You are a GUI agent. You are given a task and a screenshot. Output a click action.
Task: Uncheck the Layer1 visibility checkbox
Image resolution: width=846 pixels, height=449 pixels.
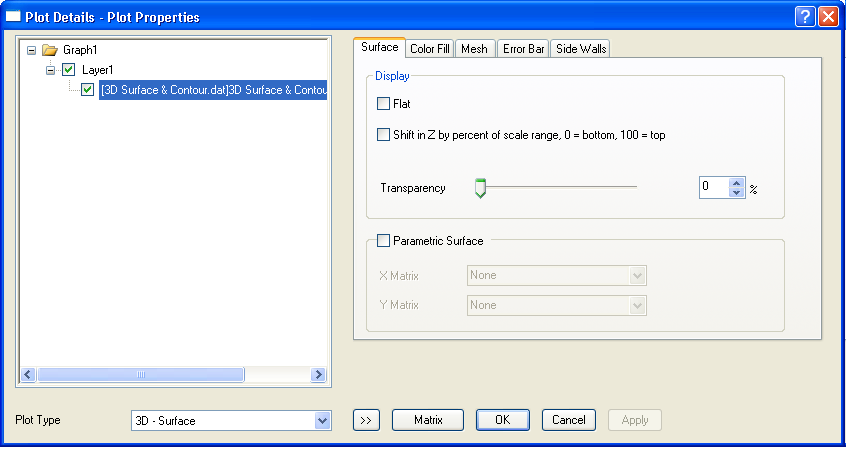click(x=68, y=70)
